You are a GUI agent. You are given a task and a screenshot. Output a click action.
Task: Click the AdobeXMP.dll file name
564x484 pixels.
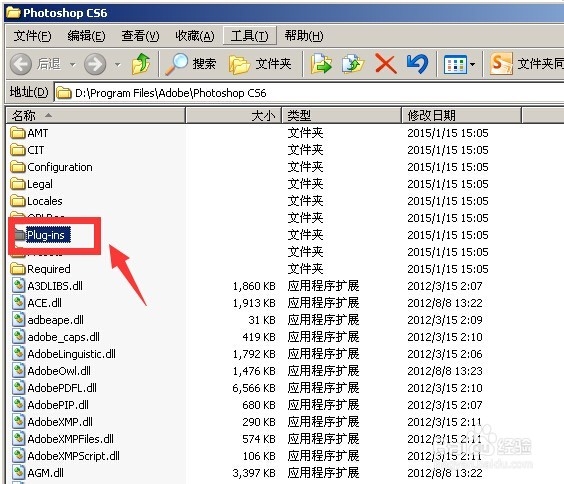coord(60,422)
